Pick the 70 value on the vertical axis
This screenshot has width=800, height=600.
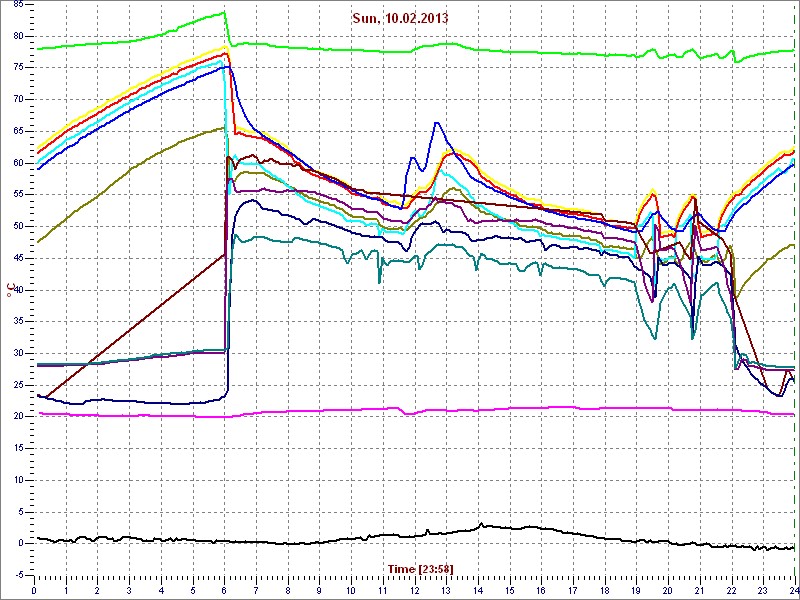click(17, 99)
